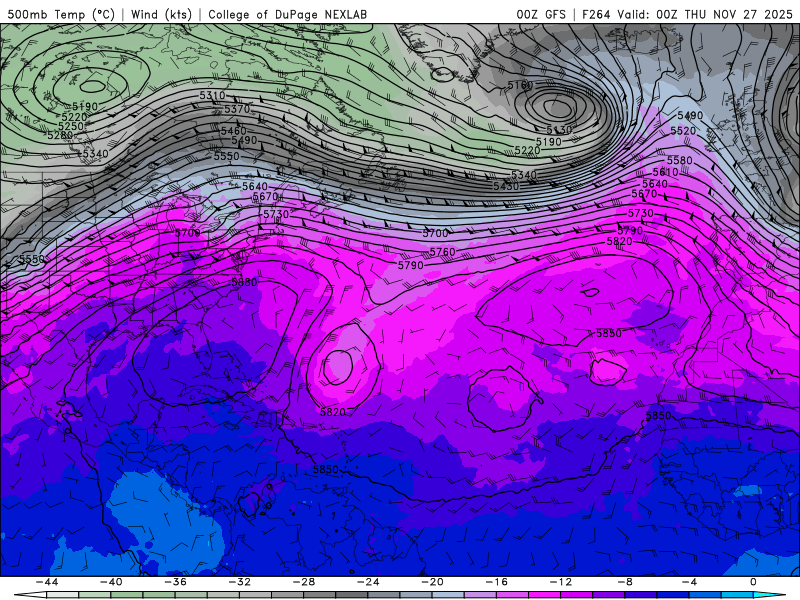Click the 5160 contour label
The image size is (800, 600).
[x=520, y=85]
